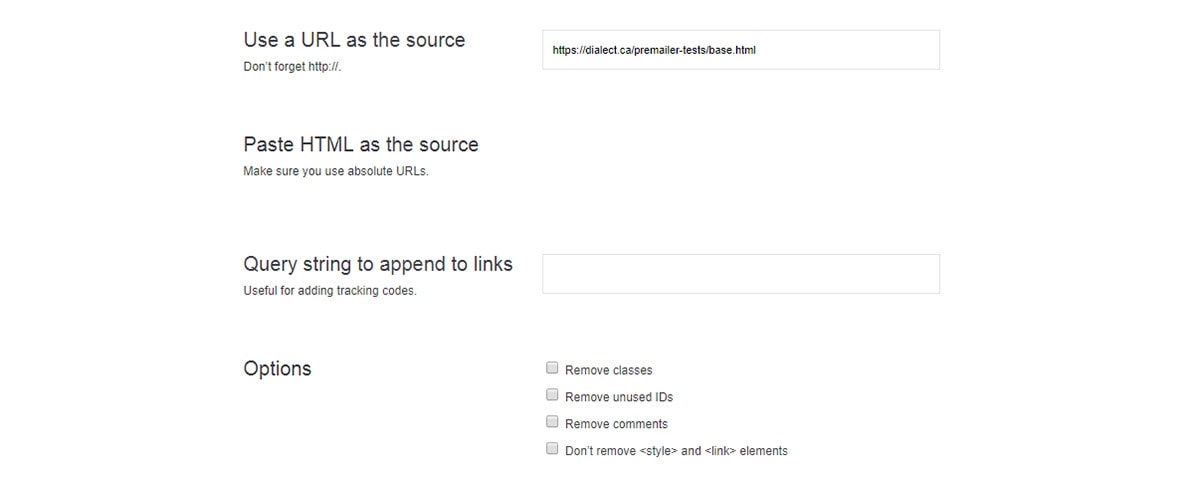Click the 'Query string to append to links' heading

pos(378,264)
